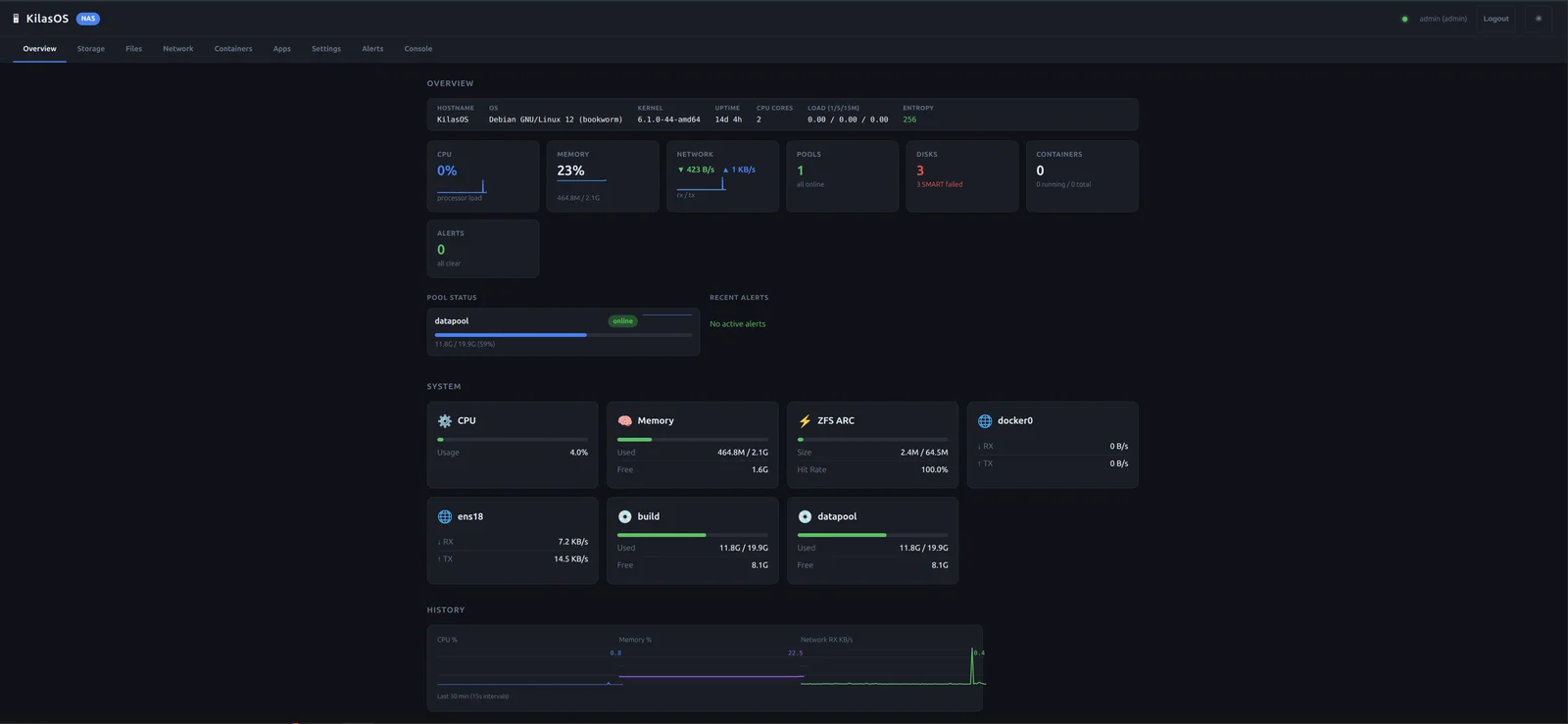This screenshot has height=724, width=1568.
Task: Open the Overview tab
Action: [x=40, y=48]
